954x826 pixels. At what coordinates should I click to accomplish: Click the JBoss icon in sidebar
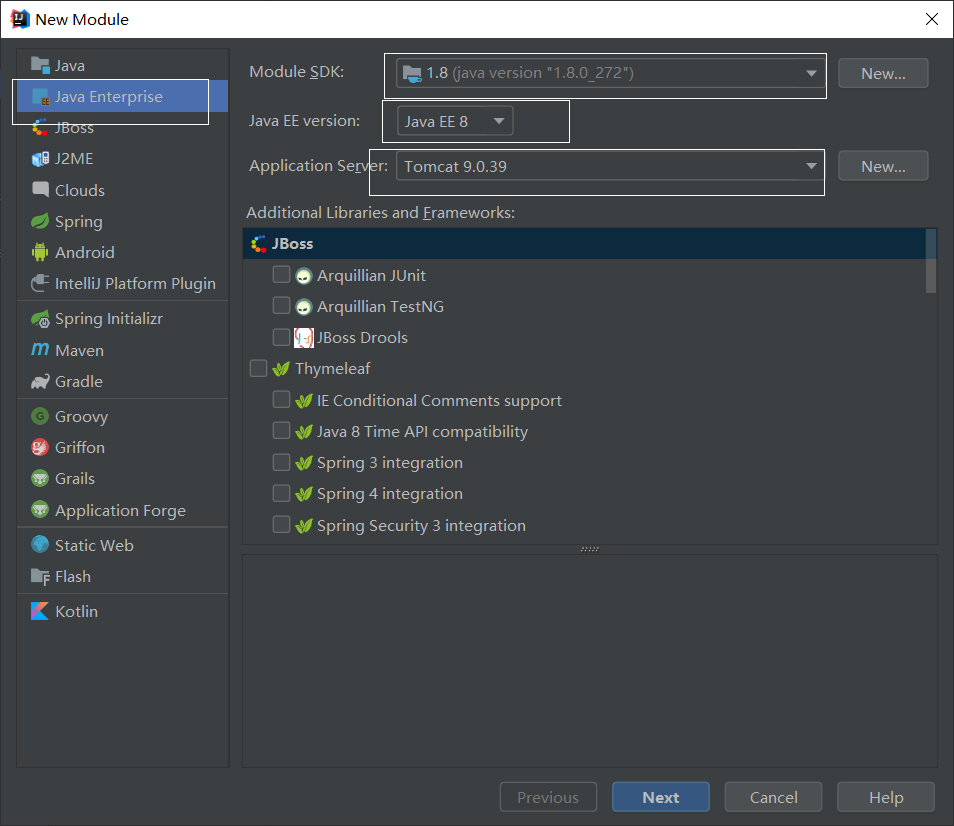click(x=40, y=128)
